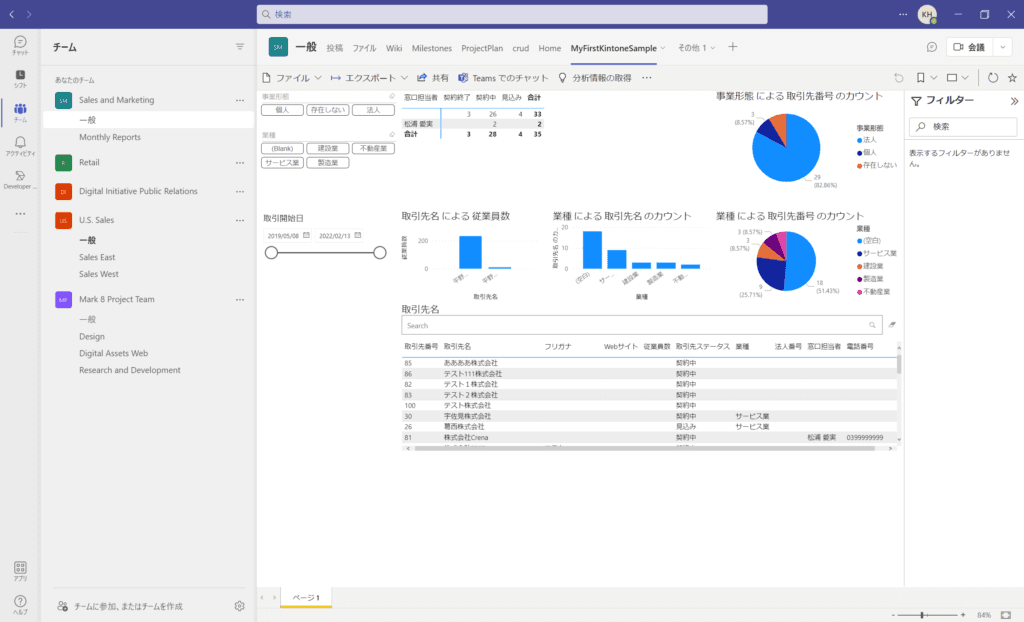Open U.S. Sales team more options
The height and width of the screenshot is (622, 1024).
click(x=240, y=220)
